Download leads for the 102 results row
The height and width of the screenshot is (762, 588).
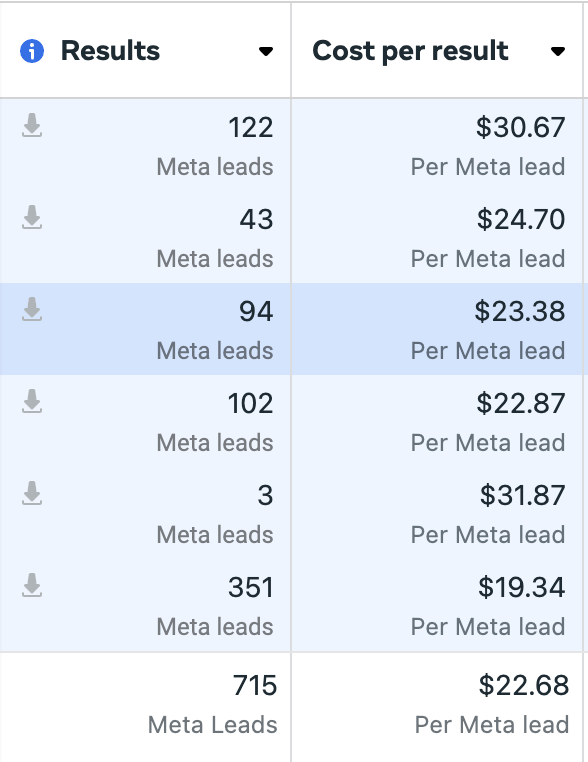[x=32, y=401]
